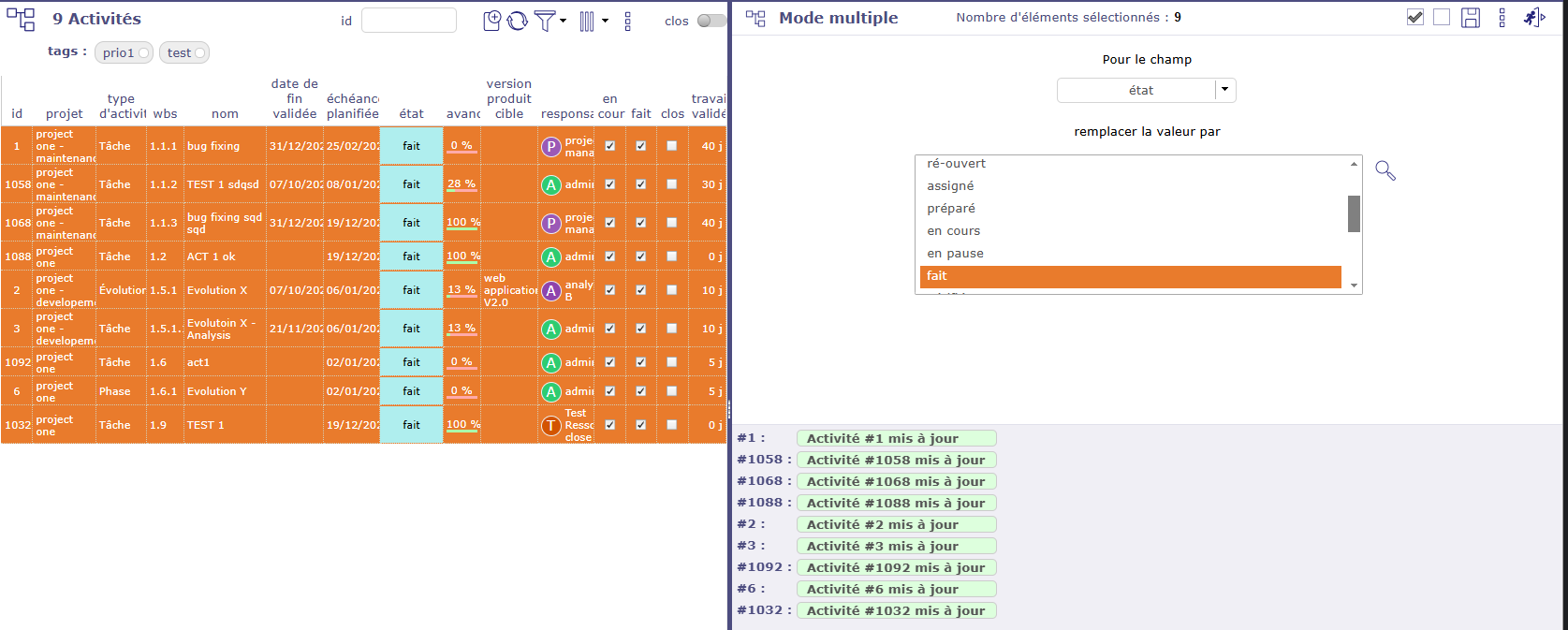Click the magnifier search icon beside value list

pyautogui.click(x=1385, y=170)
